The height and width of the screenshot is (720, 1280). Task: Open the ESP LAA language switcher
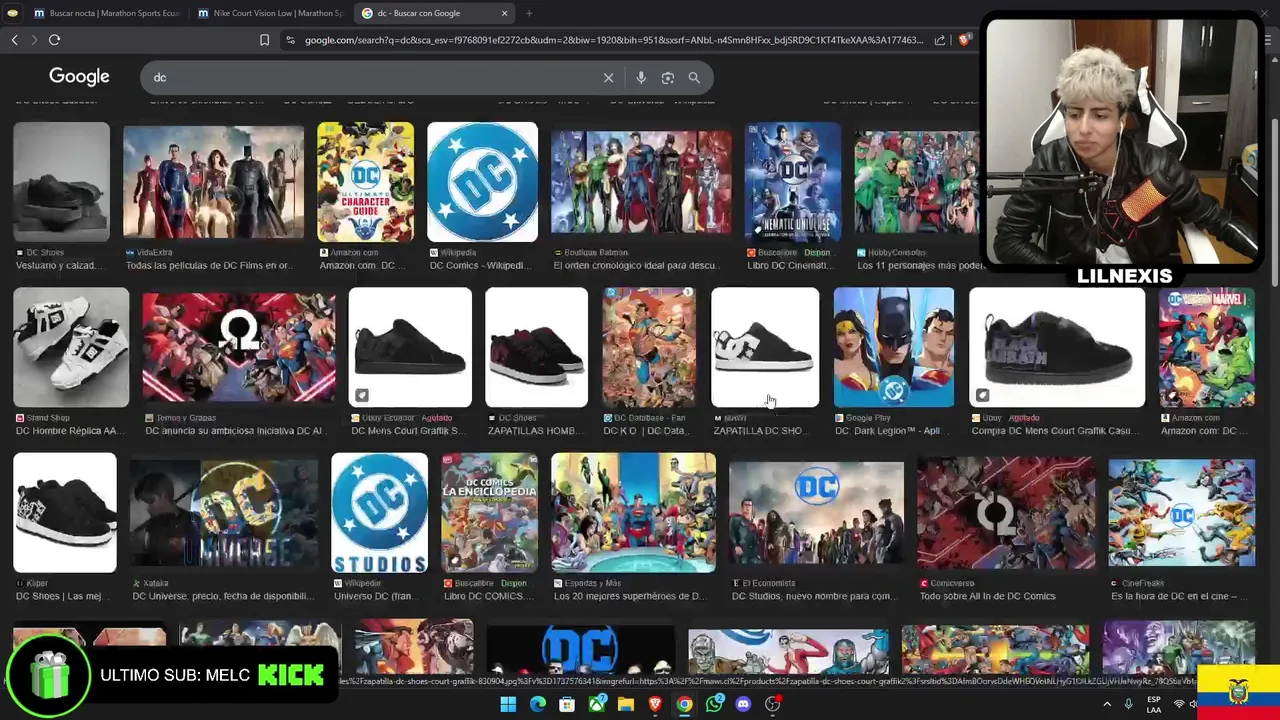point(1154,704)
